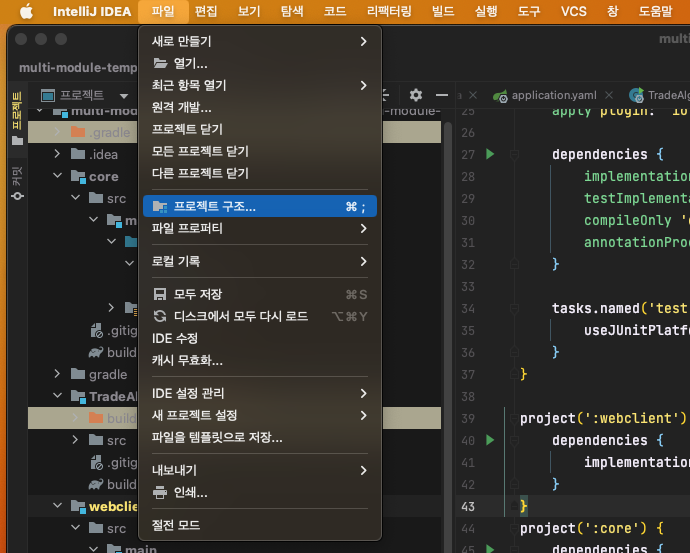Viewport: 690px width, 553px height.
Task: Choose 다른 프로젝트 닫기
Action: 260,173
